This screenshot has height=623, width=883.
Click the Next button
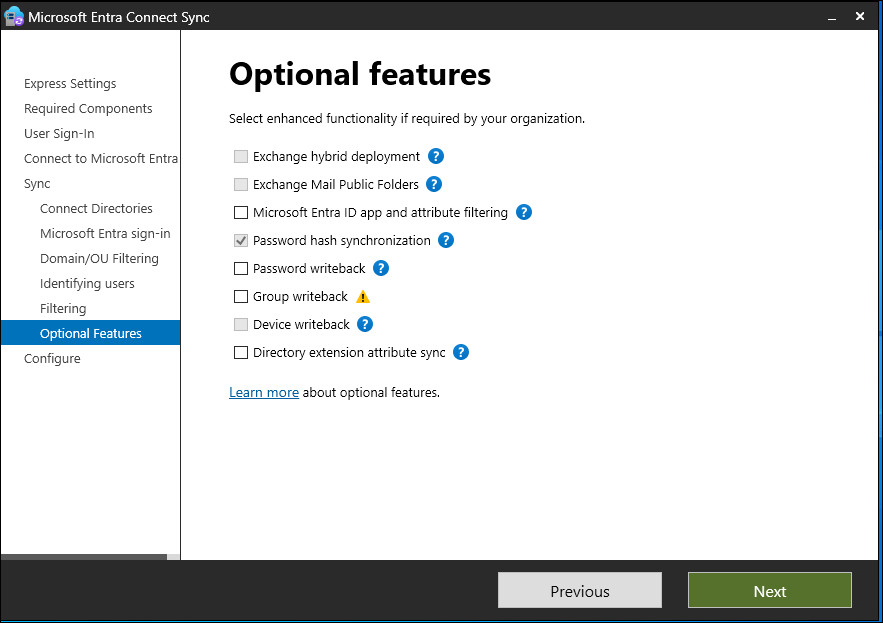(769, 591)
